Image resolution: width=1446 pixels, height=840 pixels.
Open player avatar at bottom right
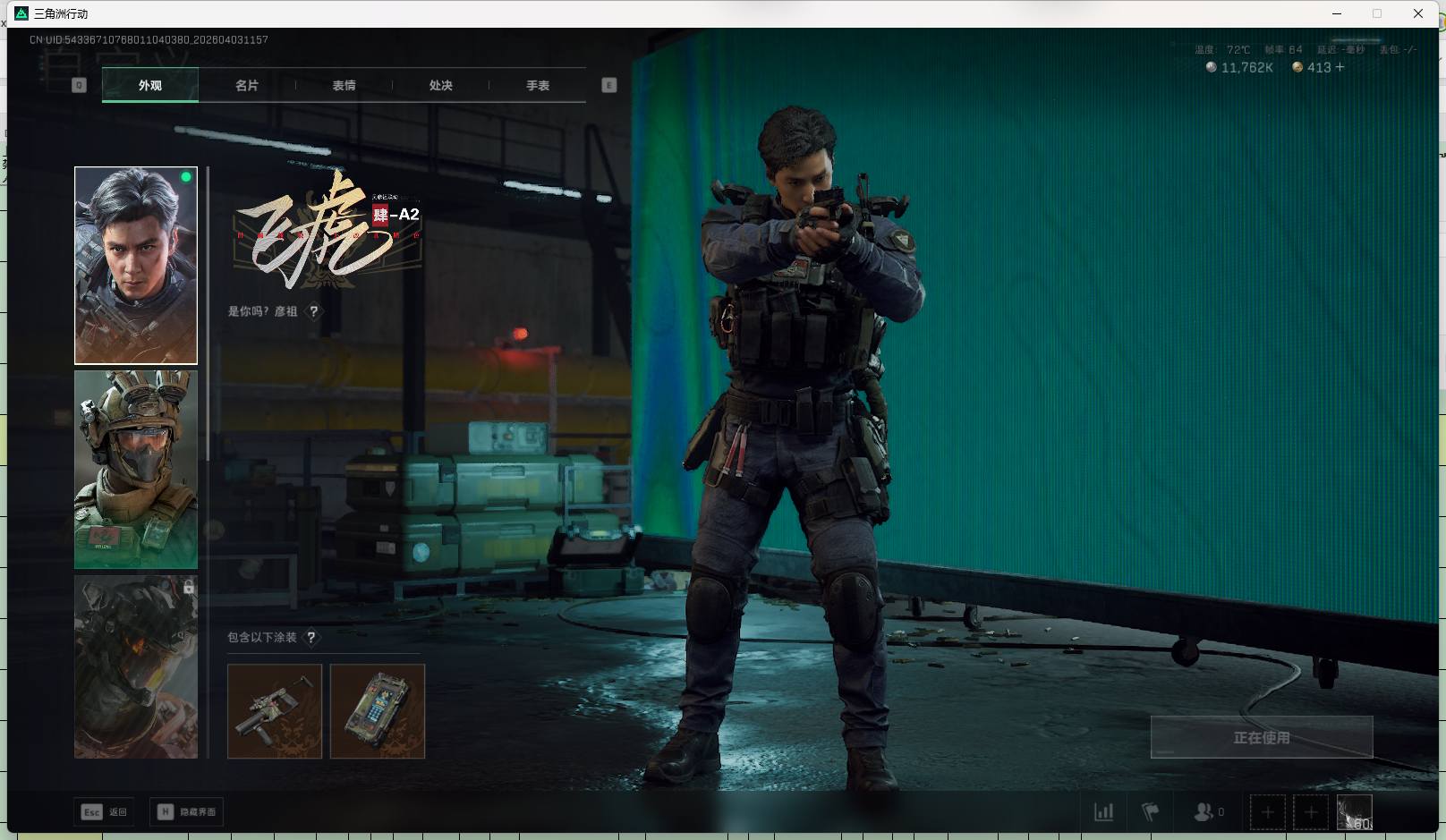[1354, 812]
